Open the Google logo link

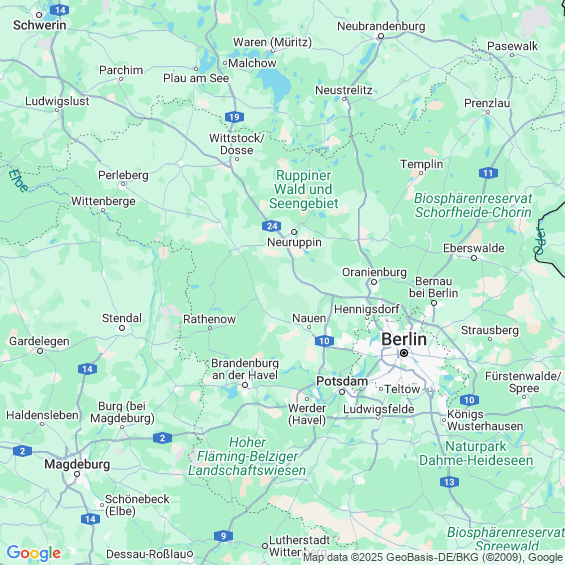34,553
